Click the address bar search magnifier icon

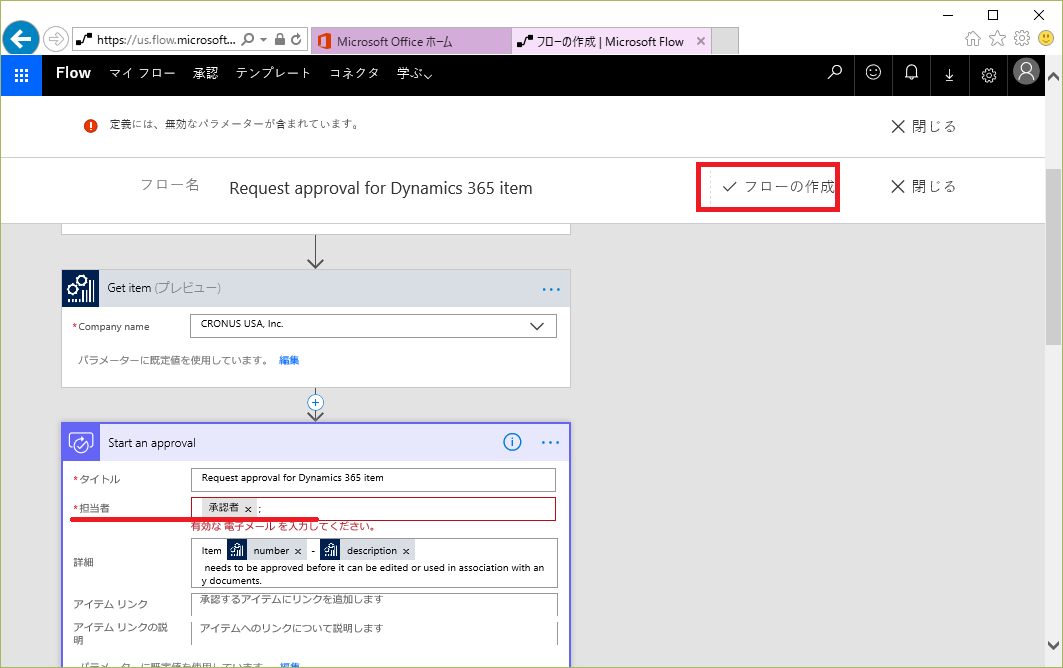coord(248,39)
